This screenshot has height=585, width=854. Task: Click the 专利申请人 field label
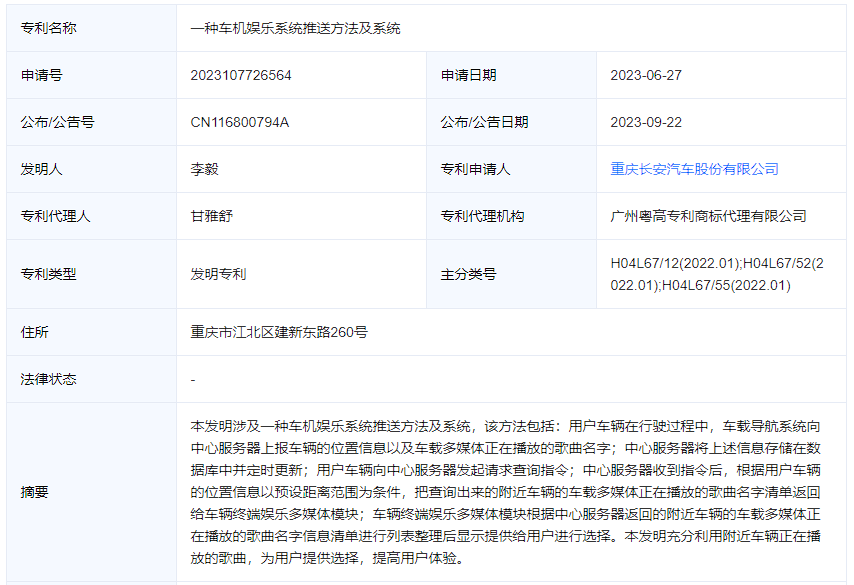click(475, 169)
